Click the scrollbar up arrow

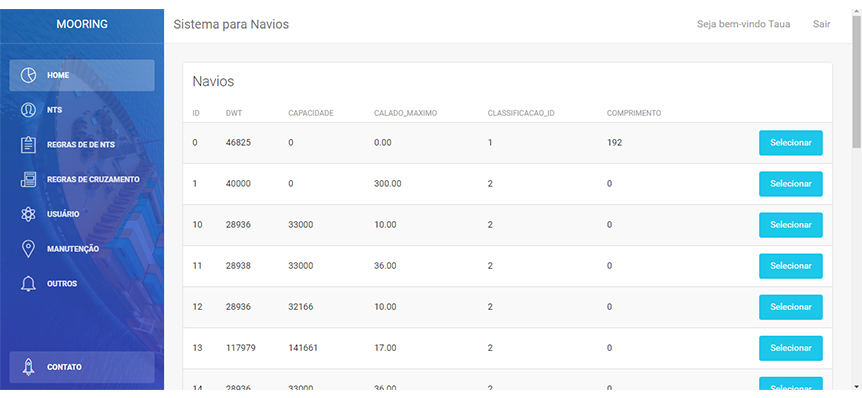[x=857, y=13]
